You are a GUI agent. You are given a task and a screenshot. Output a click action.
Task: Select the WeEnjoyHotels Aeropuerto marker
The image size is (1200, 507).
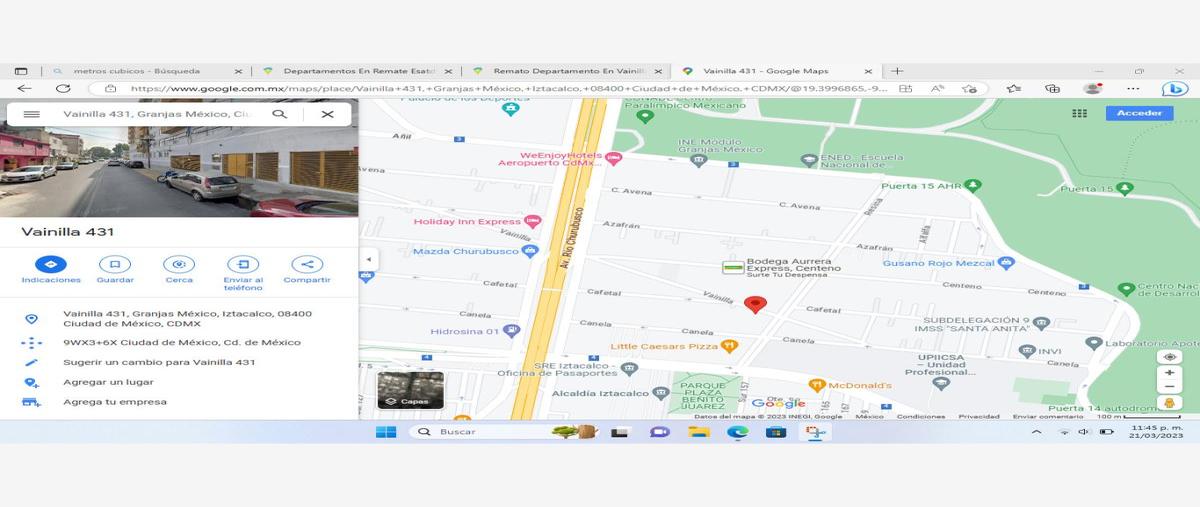614,157
